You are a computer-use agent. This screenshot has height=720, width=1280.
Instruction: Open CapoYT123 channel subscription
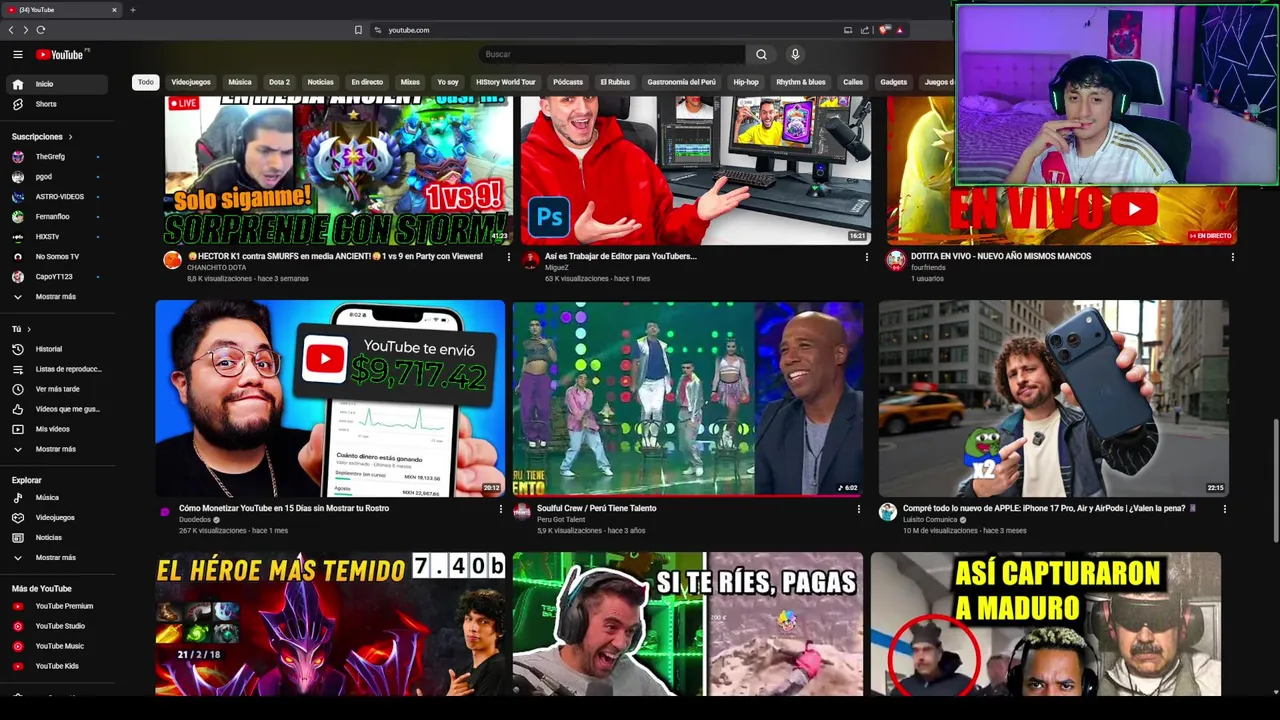(58, 276)
